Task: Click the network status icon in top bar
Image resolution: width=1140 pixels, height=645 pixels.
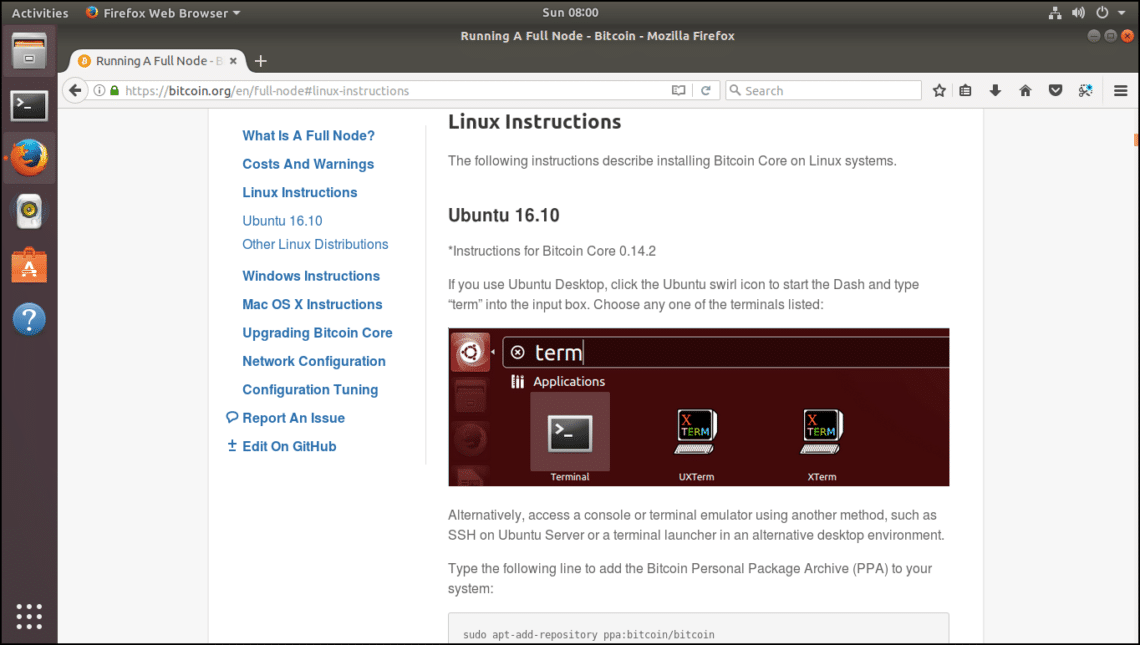Action: click(x=1055, y=13)
